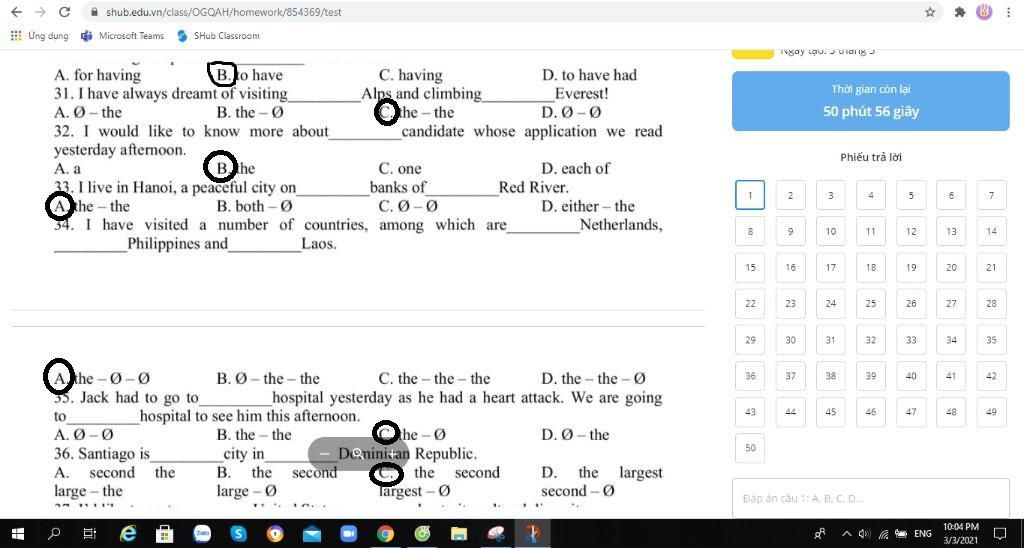The height and width of the screenshot is (548, 1024).
Task: Jump to question 33 in the answer sheet
Action: tap(911, 340)
